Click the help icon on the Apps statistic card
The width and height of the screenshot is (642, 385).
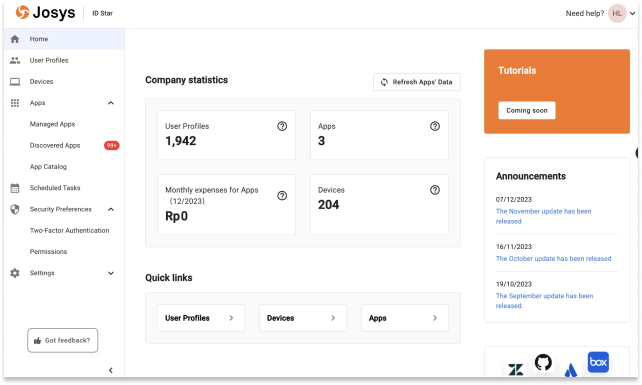pos(435,126)
